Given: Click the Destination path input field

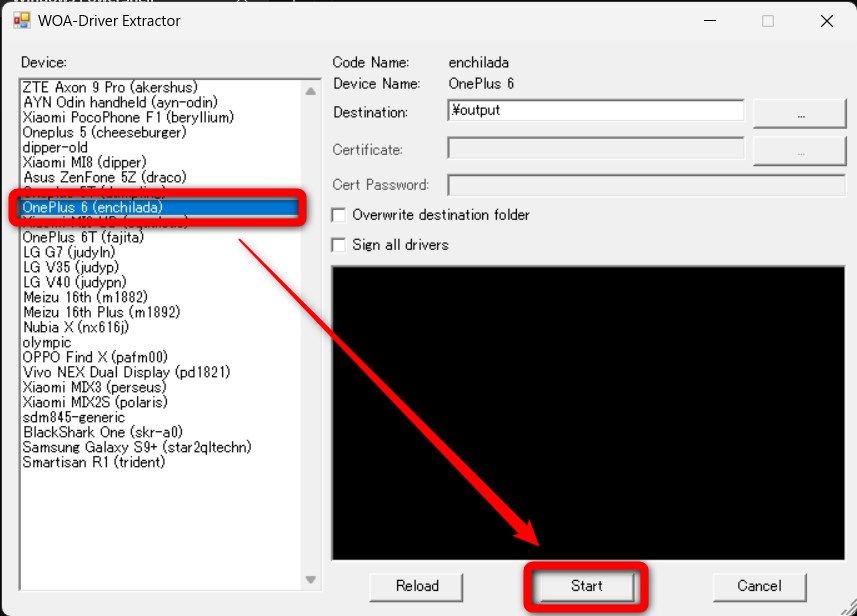Looking at the screenshot, I should (x=595, y=110).
